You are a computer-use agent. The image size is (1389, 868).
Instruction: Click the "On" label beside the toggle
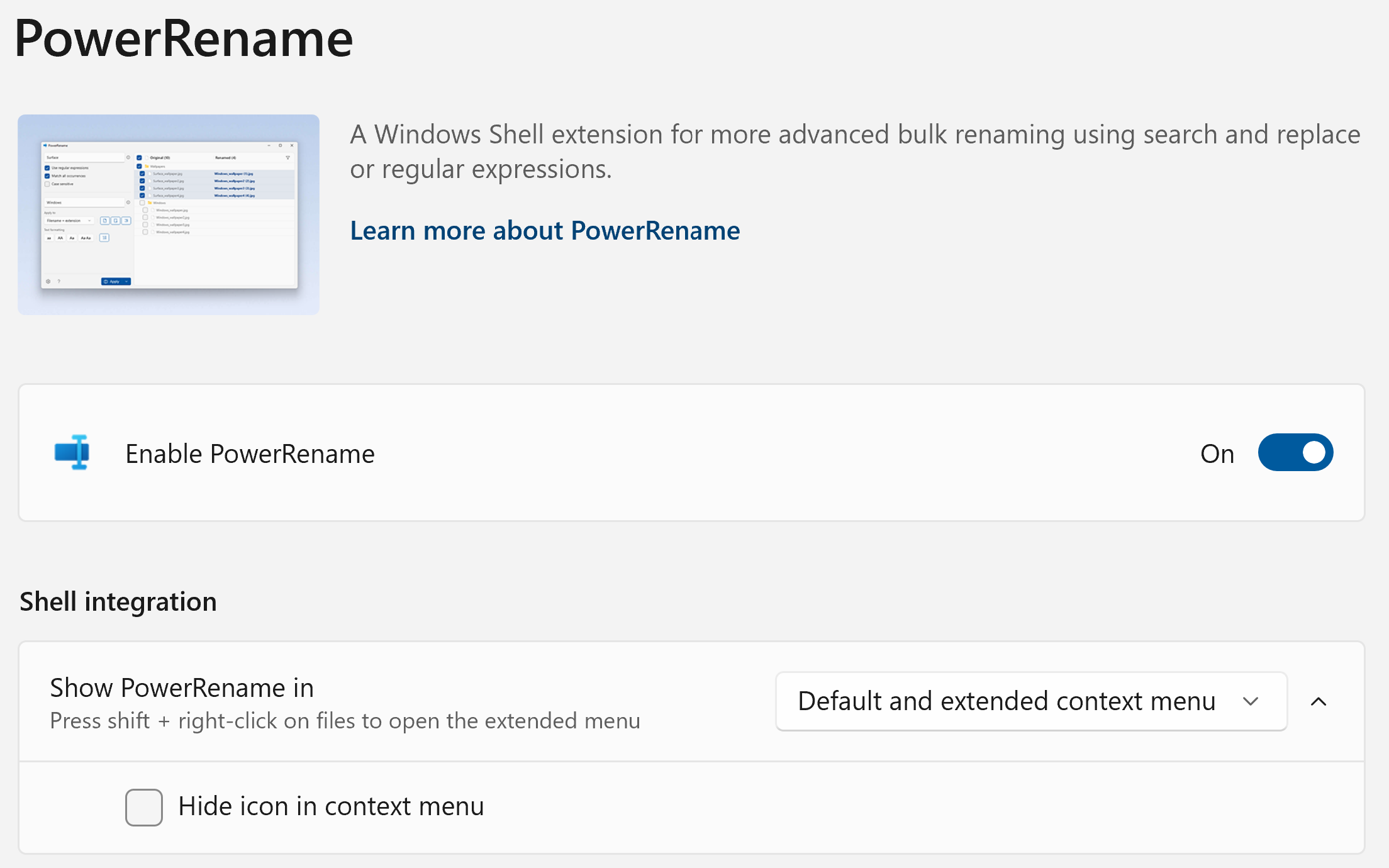click(x=1217, y=453)
